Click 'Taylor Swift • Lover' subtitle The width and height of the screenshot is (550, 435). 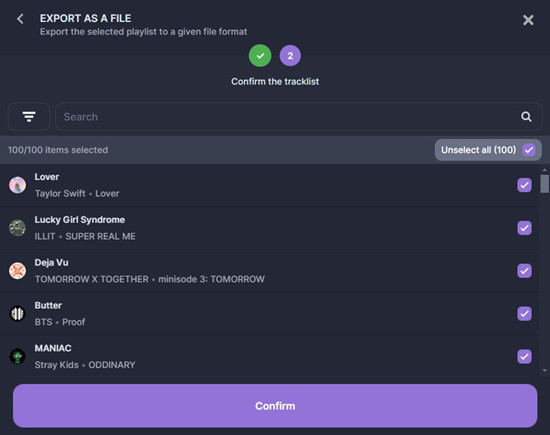77,193
